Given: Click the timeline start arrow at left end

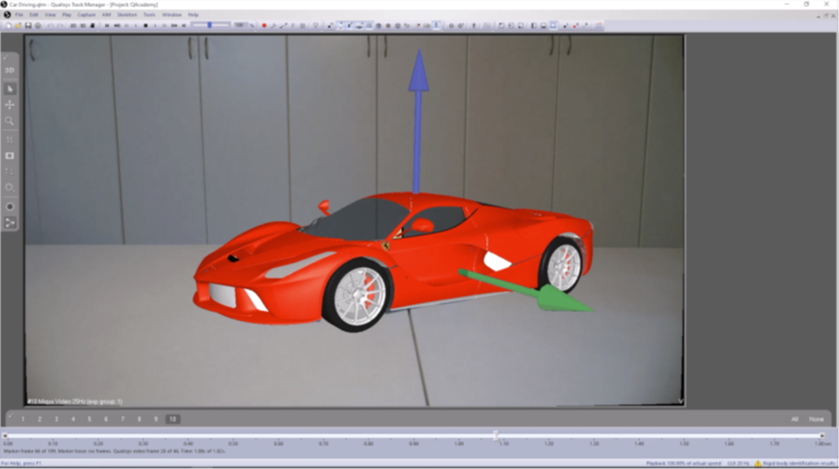Looking at the screenshot, I should [x=5, y=436].
